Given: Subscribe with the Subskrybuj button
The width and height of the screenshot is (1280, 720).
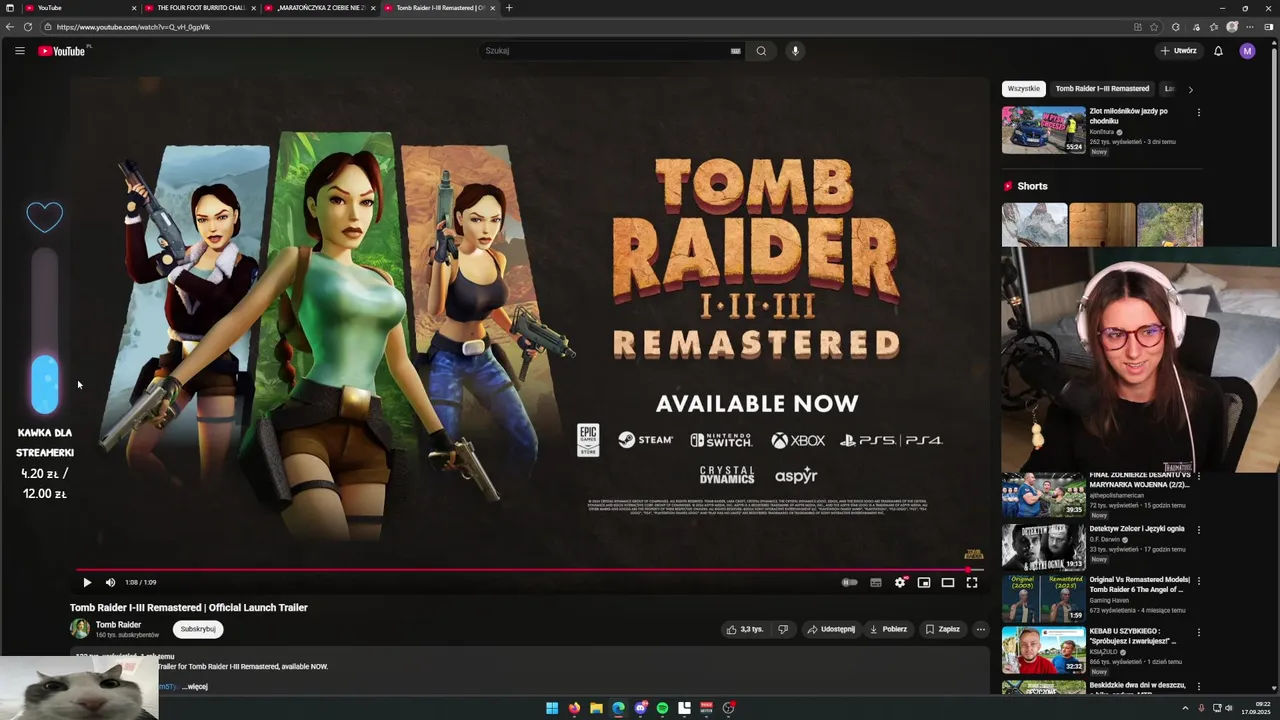Looking at the screenshot, I should 198,629.
